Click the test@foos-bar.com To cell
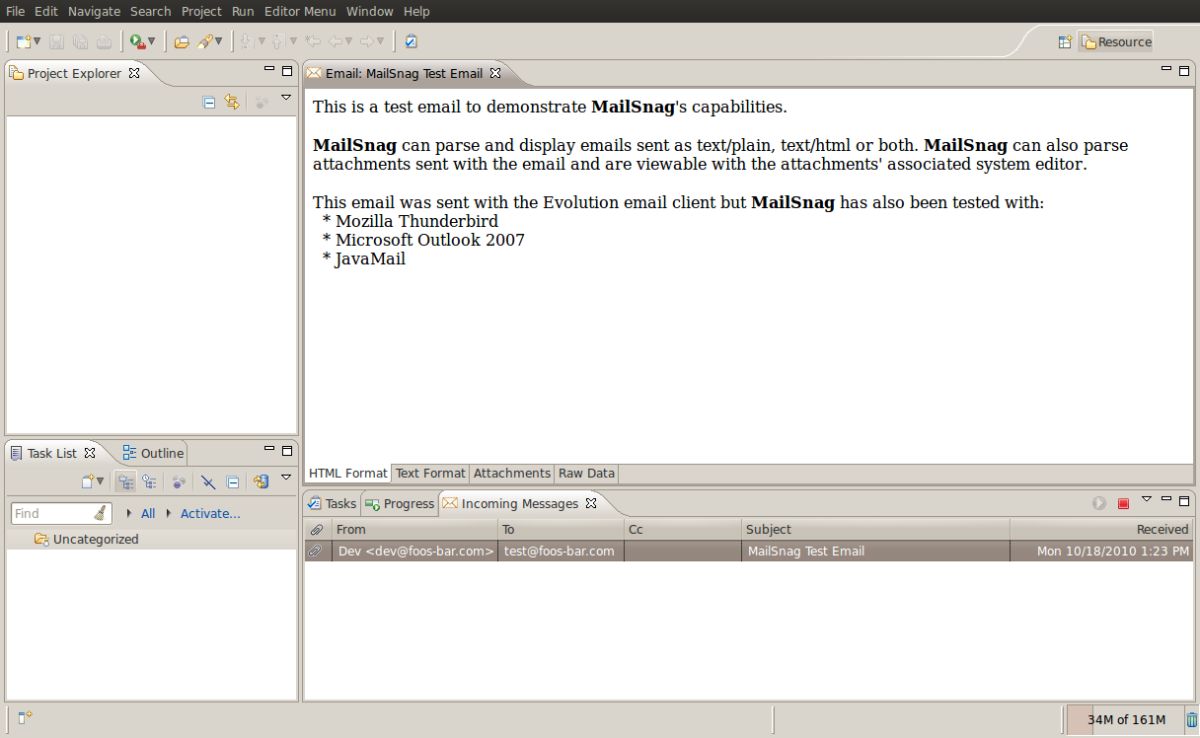The height and width of the screenshot is (738, 1200). coord(560,551)
